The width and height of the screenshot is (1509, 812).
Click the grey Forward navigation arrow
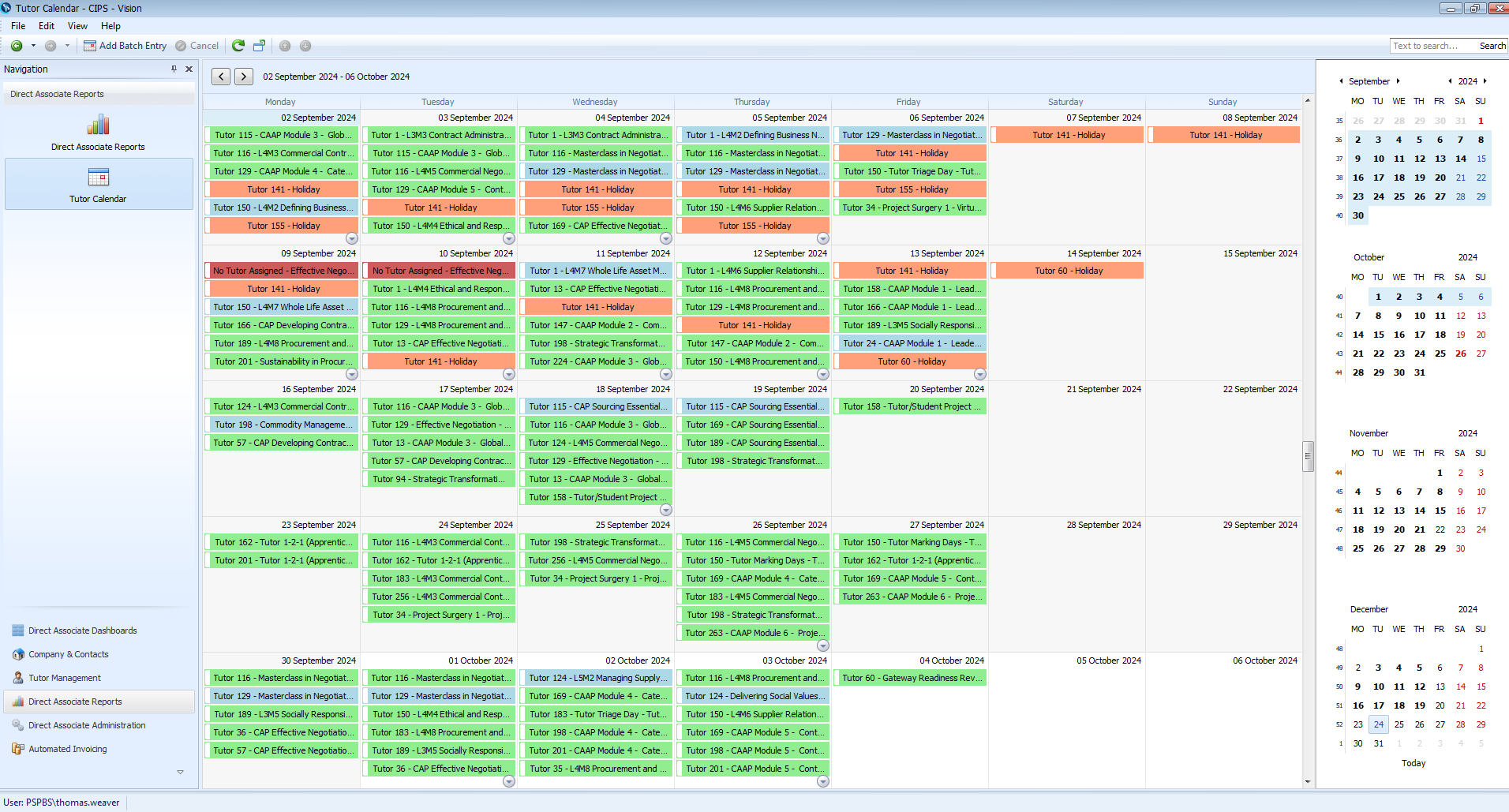click(51, 46)
